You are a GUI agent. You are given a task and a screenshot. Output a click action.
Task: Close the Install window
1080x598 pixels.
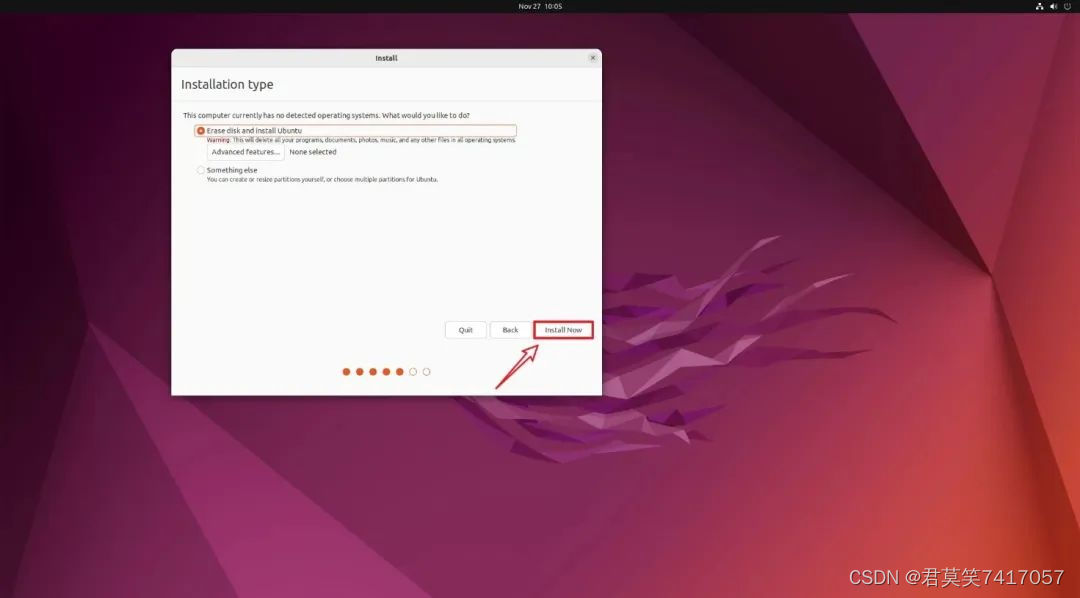[592, 58]
